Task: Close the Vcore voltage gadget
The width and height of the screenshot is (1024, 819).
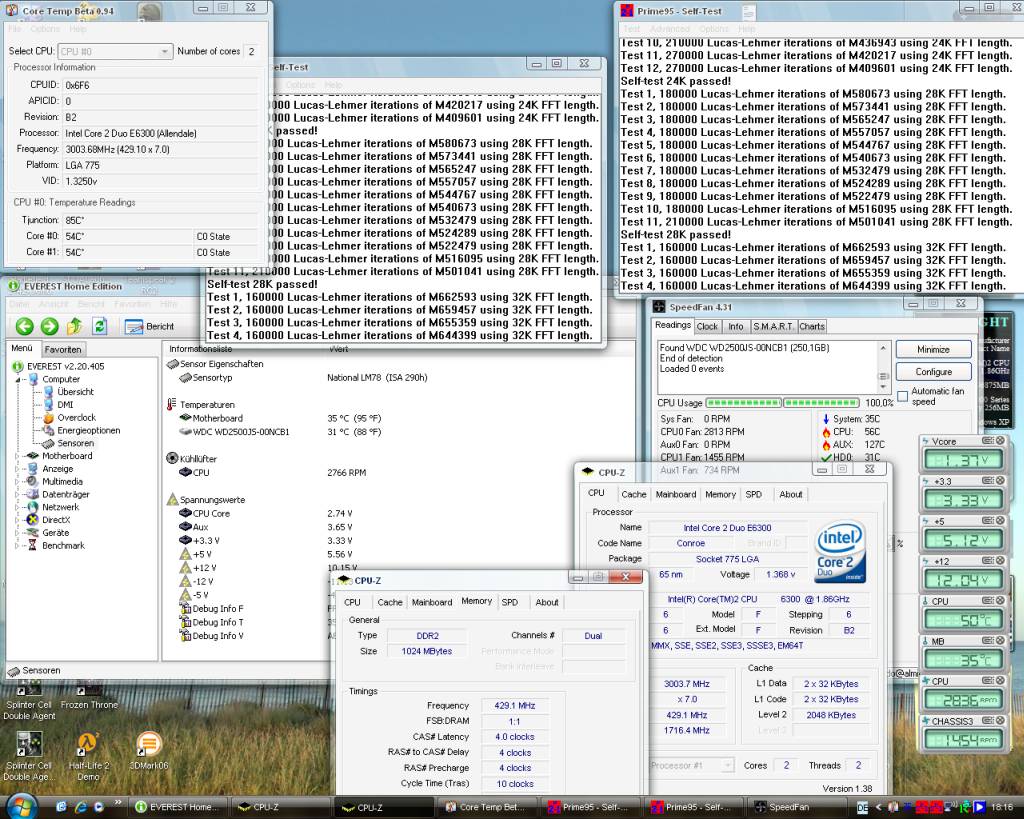Action: click(x=1000, y=441)
